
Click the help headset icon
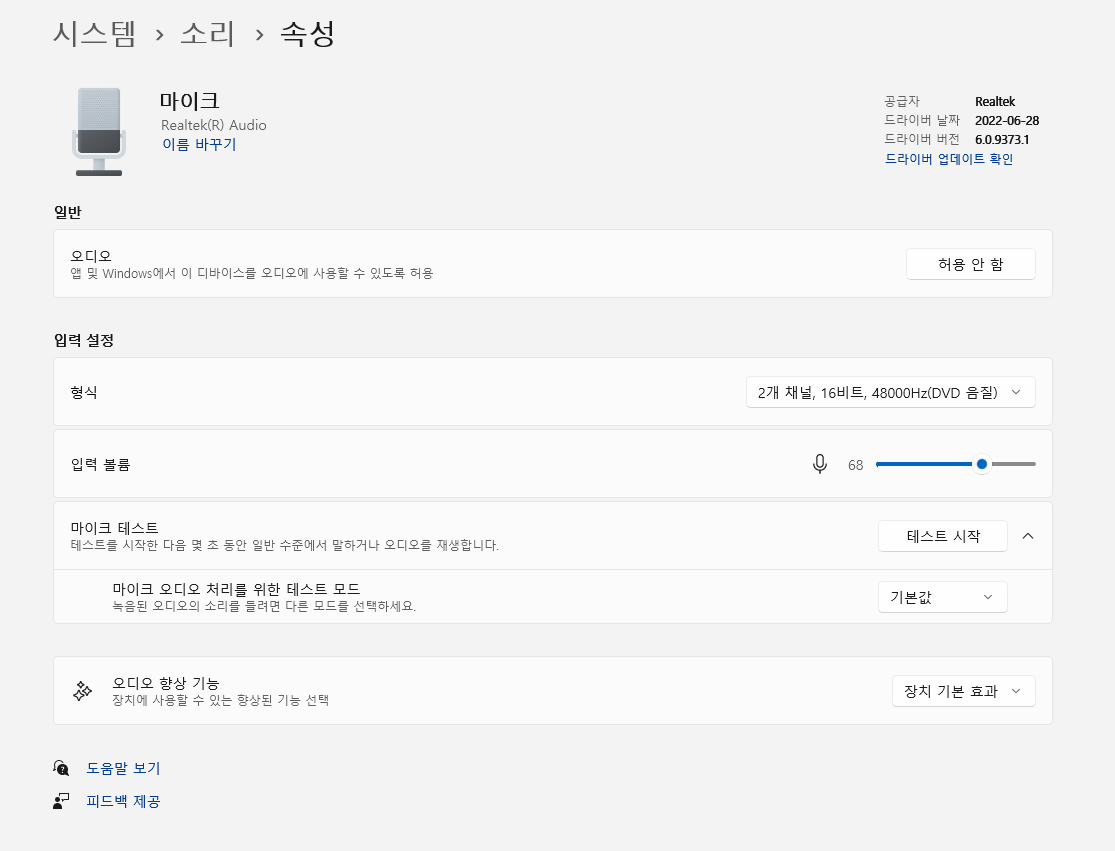pyautogui.click(x=61, y=768)
